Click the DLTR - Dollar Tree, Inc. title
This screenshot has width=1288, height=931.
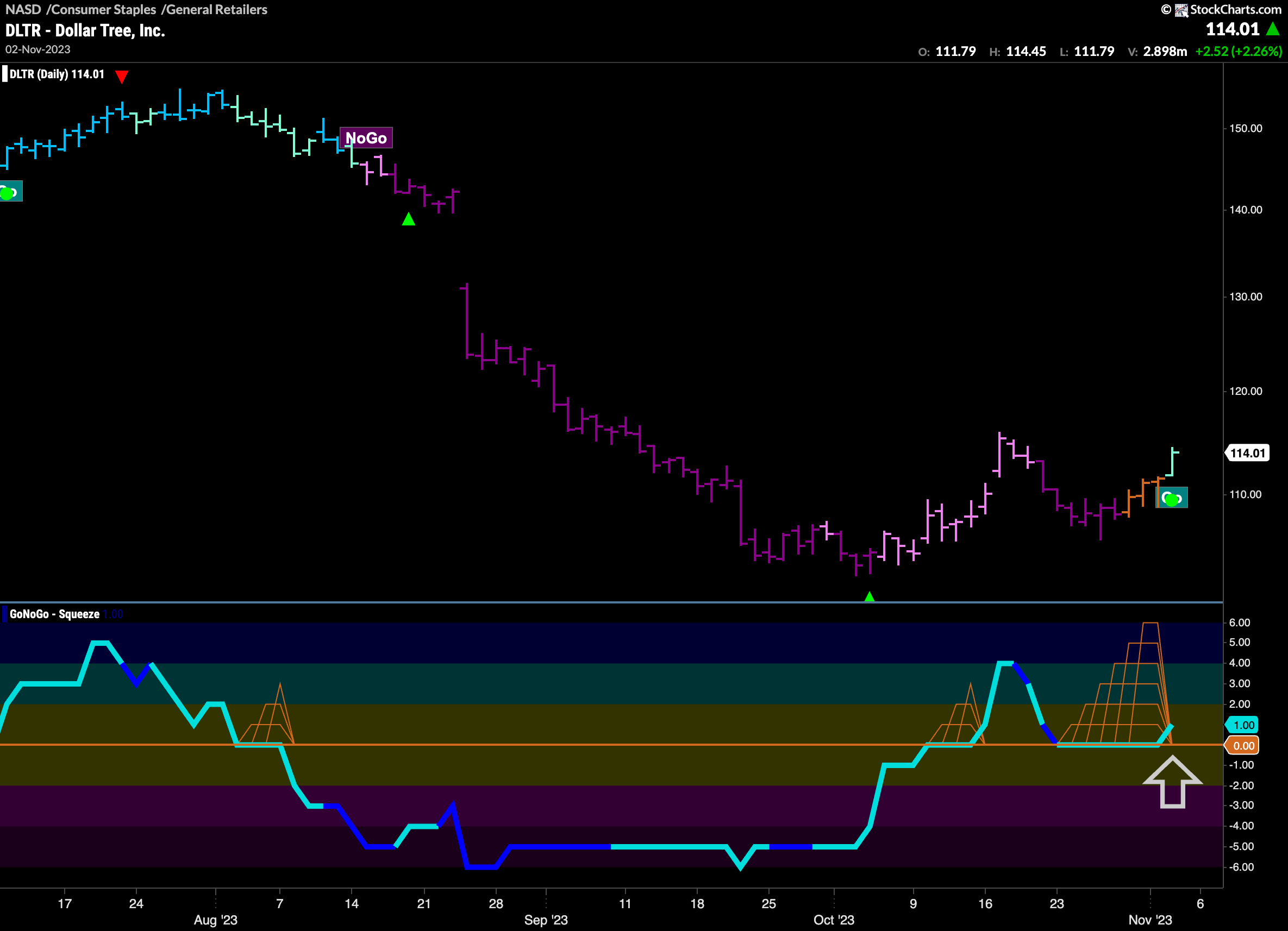[x=85, y=30]
